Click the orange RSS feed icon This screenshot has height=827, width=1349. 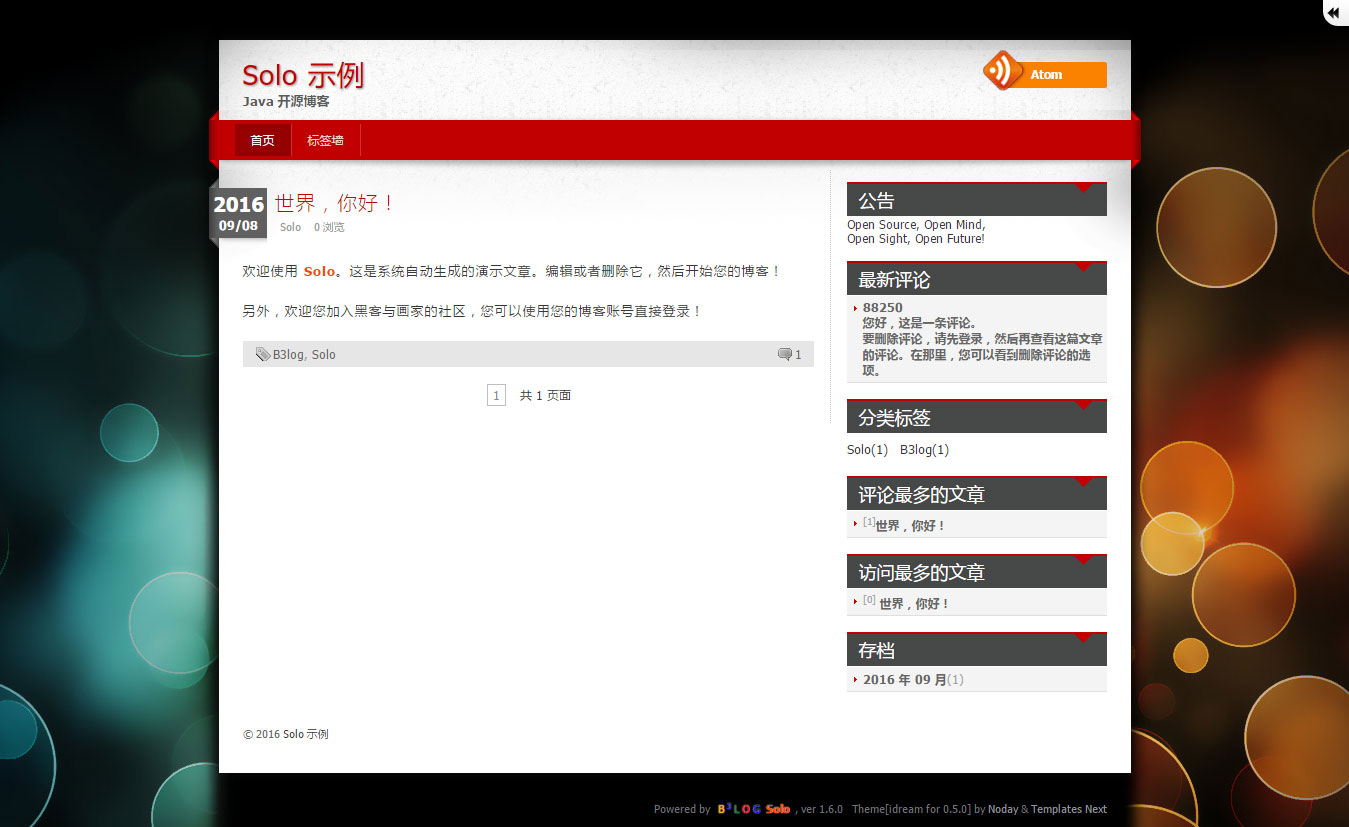click(1002, 72)
